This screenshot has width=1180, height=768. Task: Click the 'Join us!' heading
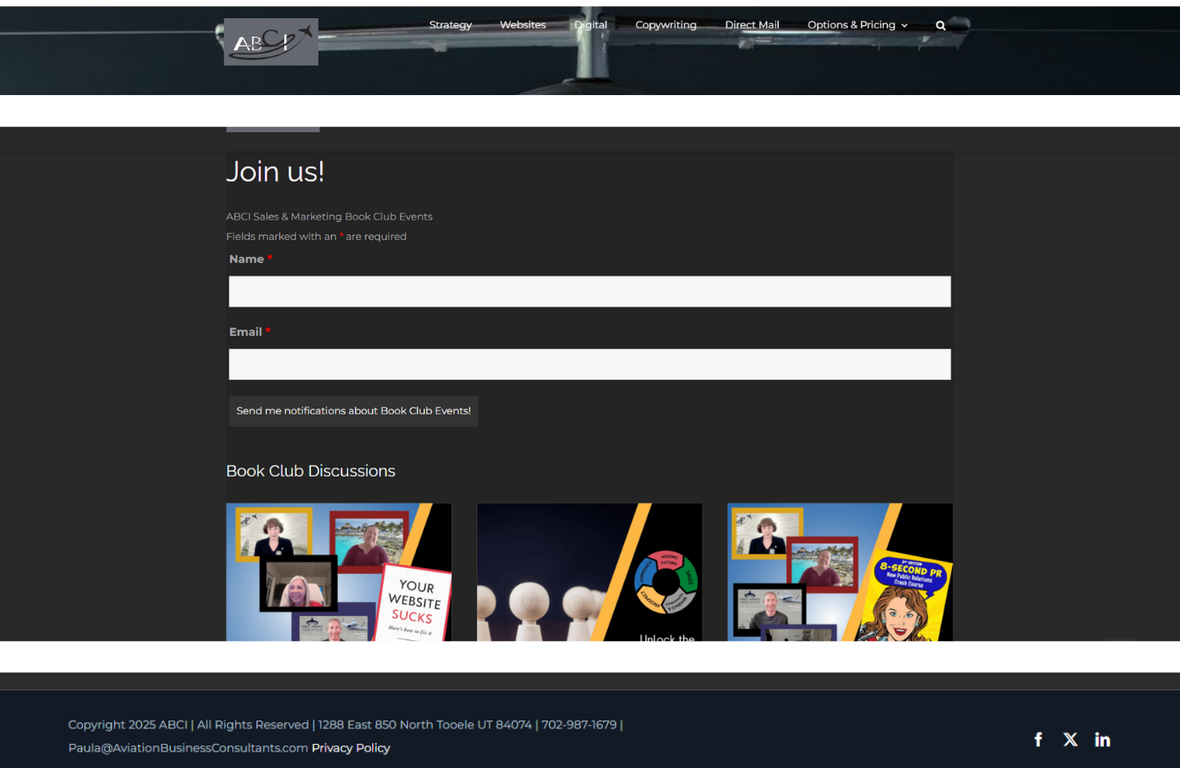(x=275, y=172)
